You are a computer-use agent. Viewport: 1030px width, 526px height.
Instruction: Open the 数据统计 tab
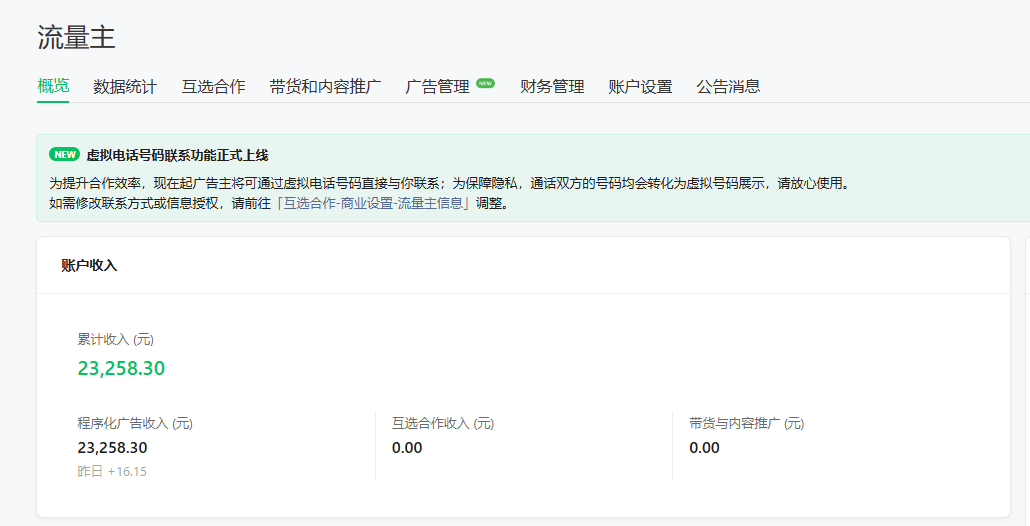coord(125,87)
